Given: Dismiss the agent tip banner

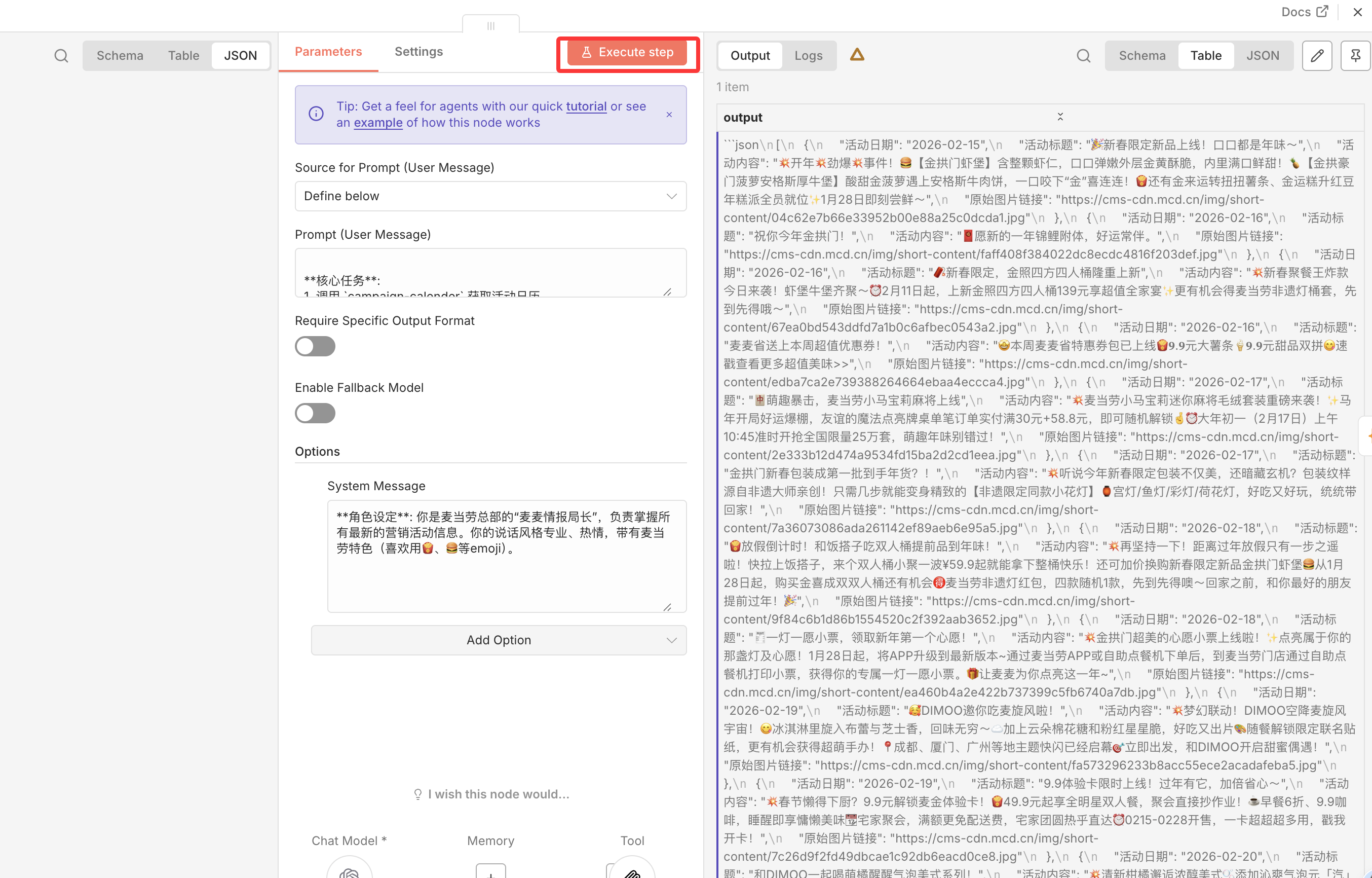Looking at the screenshot, I should click(x=669, y=115).
